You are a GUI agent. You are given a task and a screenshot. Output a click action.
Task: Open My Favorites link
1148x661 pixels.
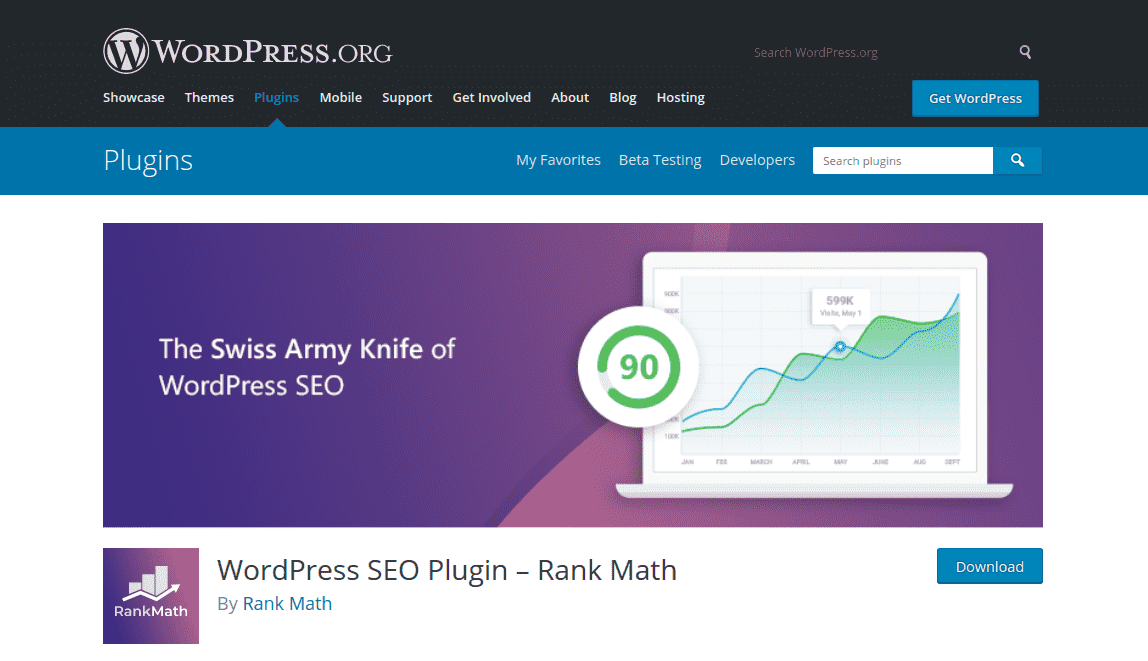pyautogui.click(x=559, y=160)
